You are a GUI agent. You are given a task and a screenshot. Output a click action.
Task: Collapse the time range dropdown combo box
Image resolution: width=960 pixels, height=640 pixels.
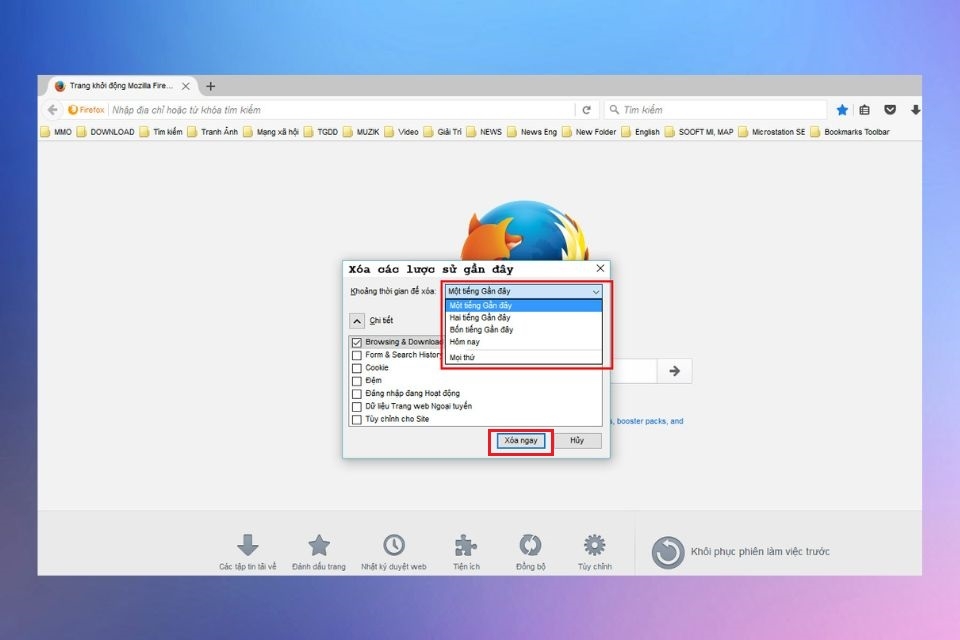(x=523, y=291)
